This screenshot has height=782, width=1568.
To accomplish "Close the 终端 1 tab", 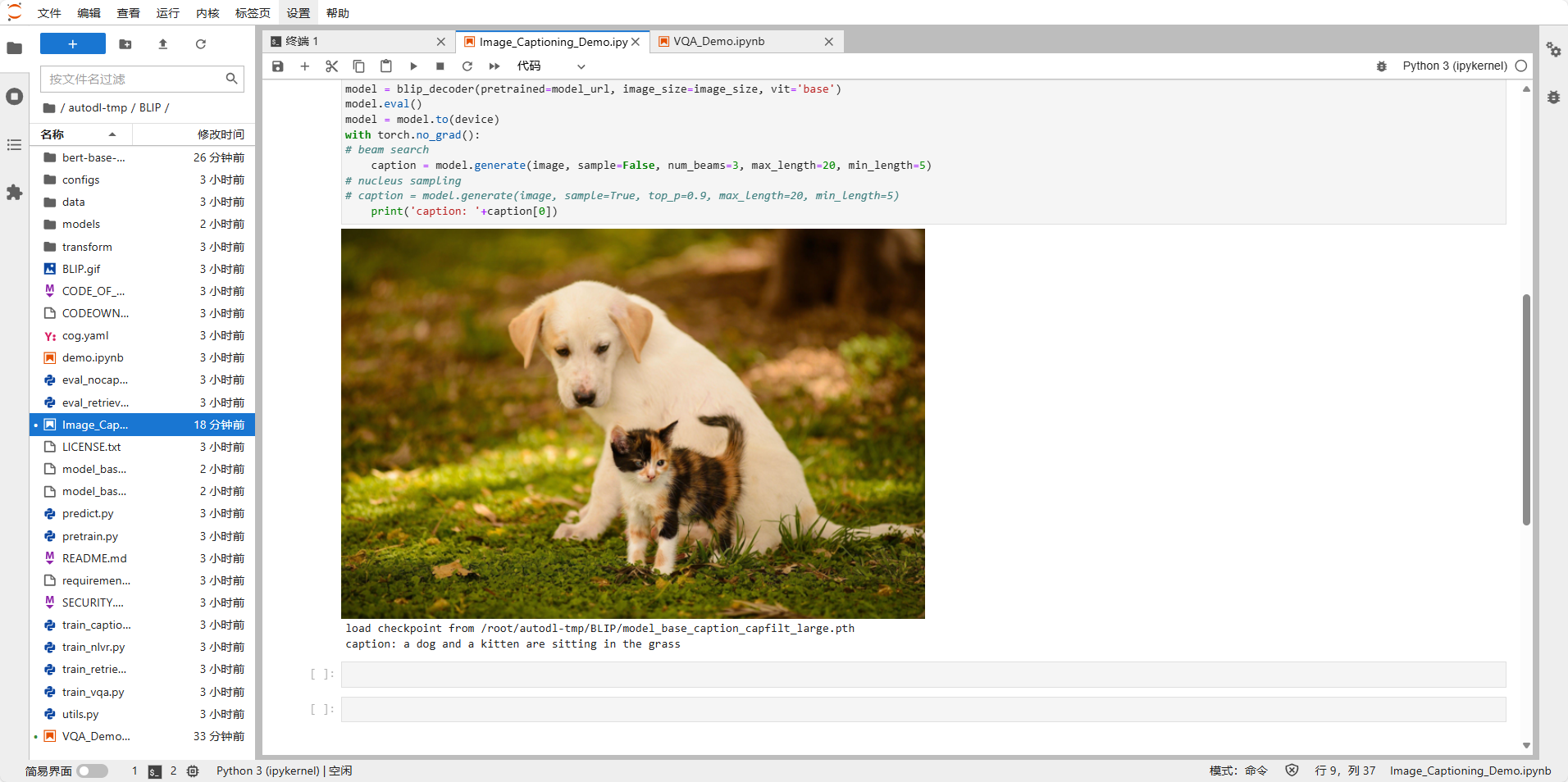I will [x=441, y=42].
